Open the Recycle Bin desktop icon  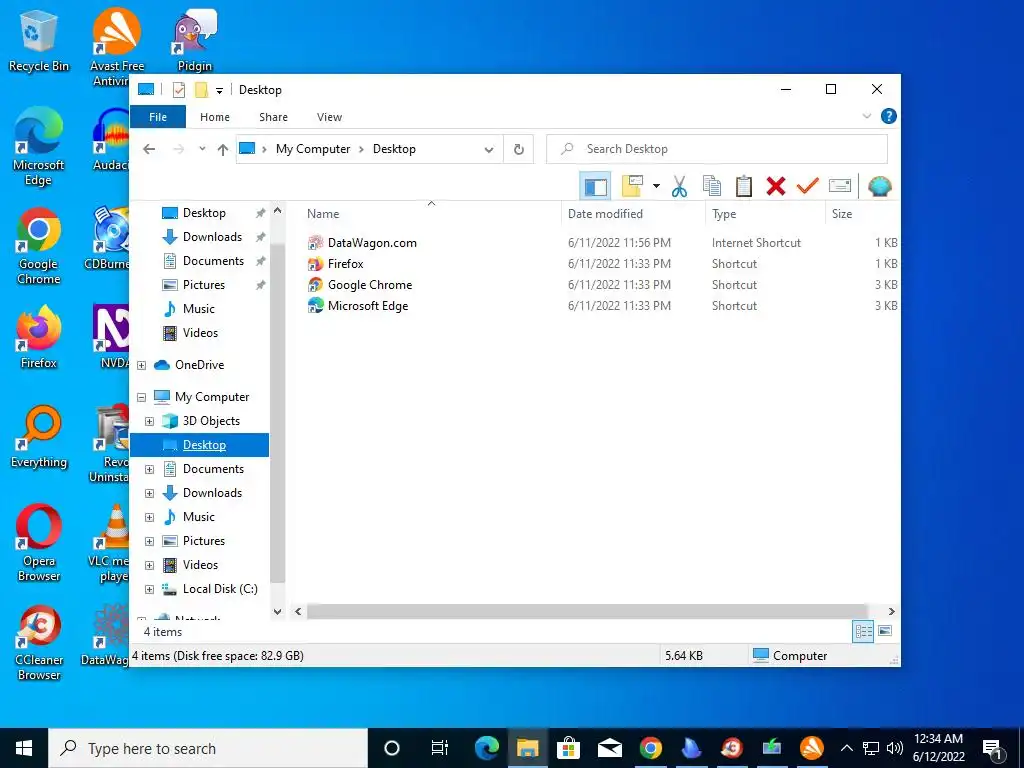point(39,40)
